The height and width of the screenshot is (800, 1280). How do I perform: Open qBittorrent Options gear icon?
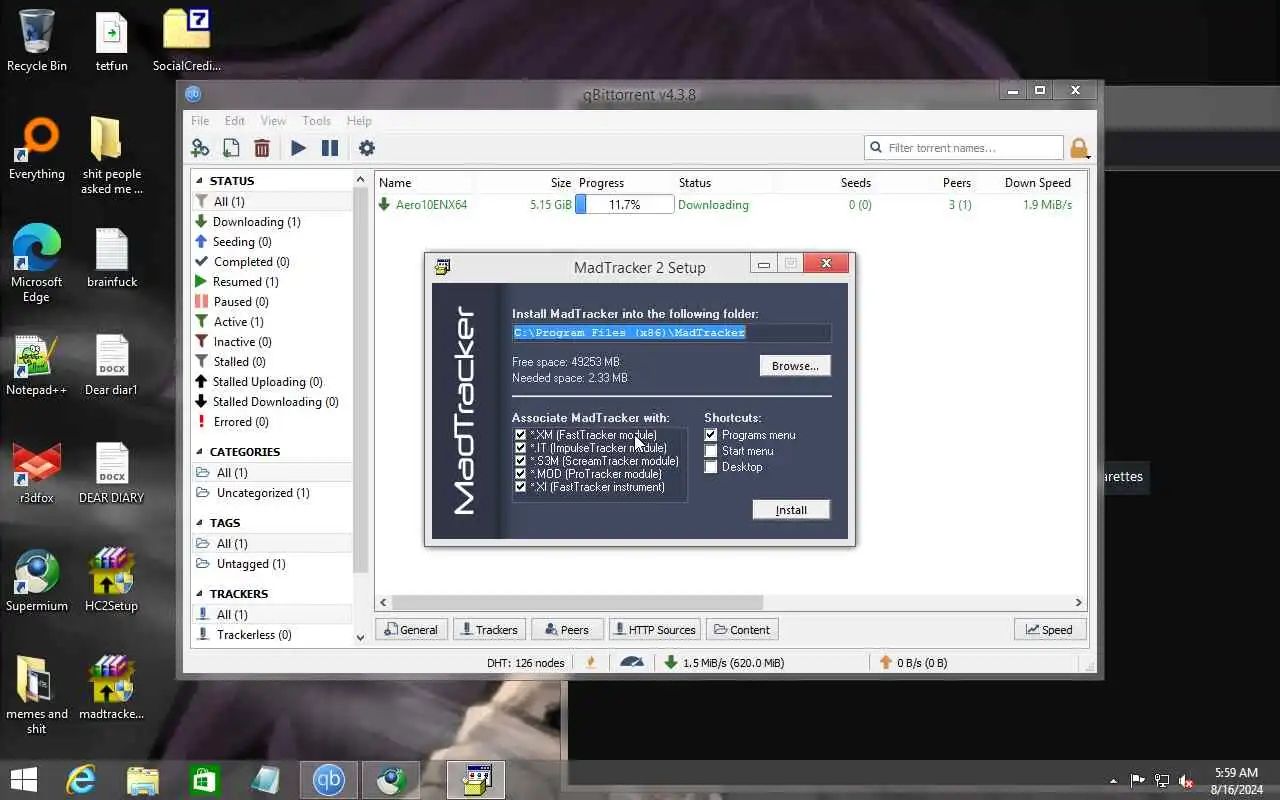[367, 148]
